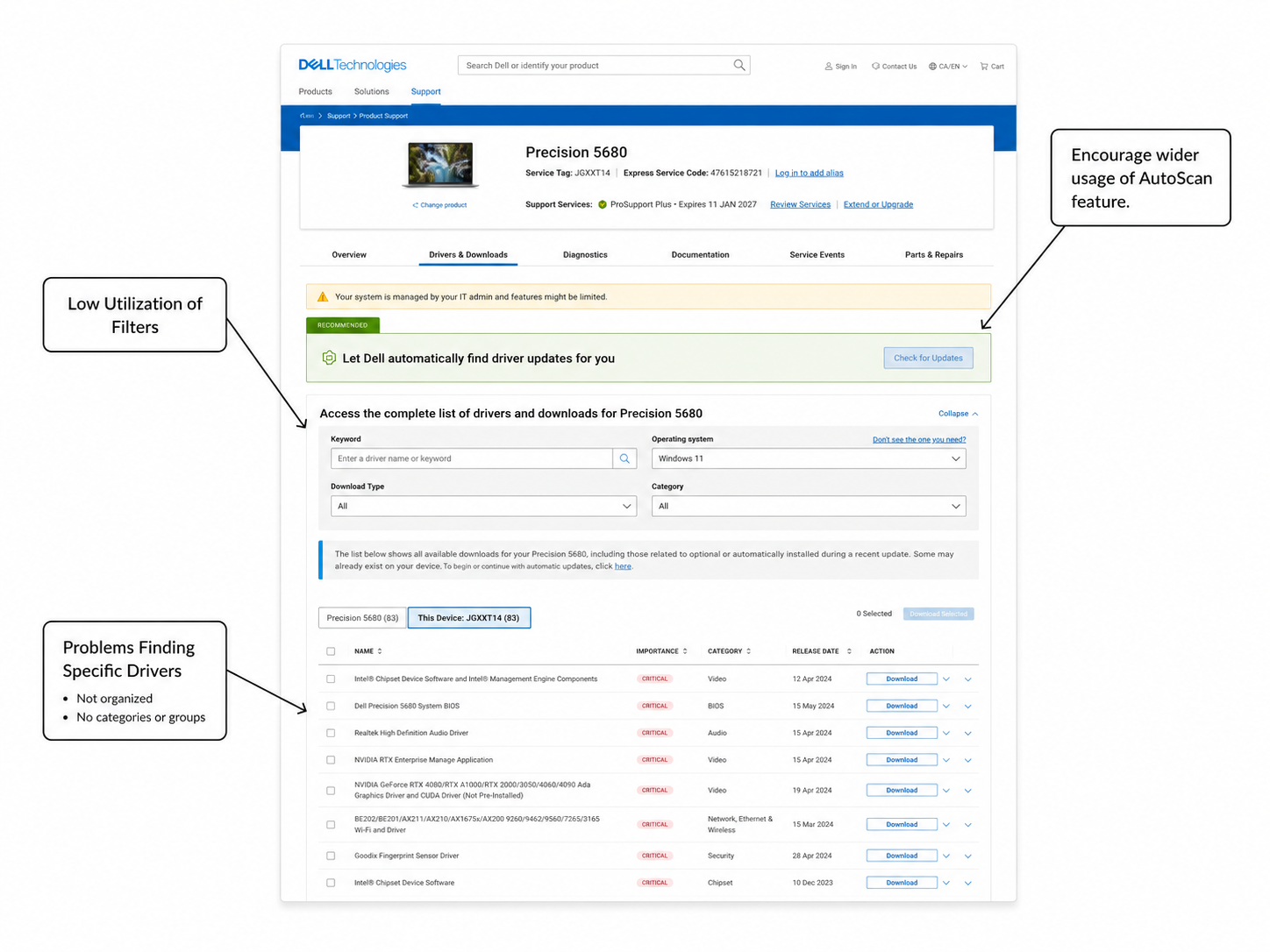
Task: Sort drivers by Release Date arrows
Action: [849, 651]
